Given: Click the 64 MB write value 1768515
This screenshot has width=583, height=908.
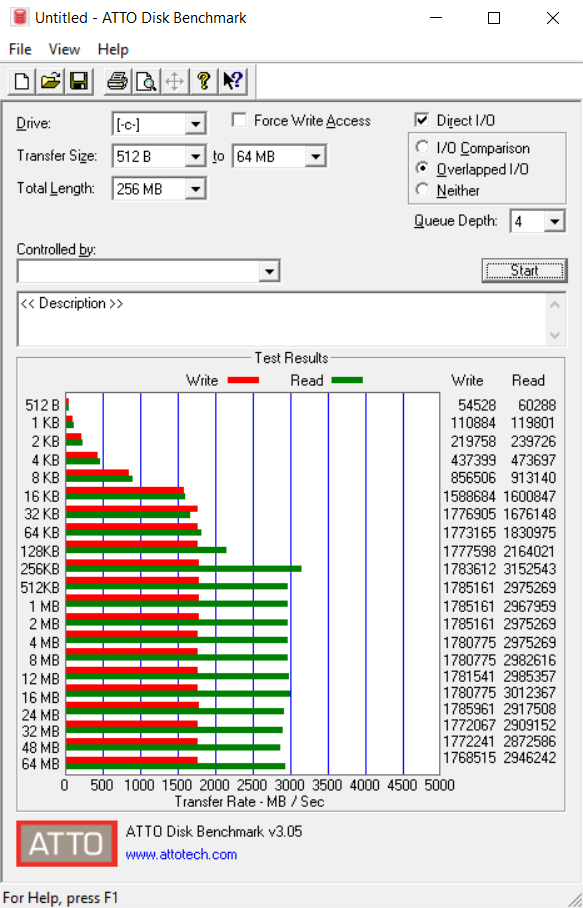Looking at the screenshot, I should click(469, 757).
